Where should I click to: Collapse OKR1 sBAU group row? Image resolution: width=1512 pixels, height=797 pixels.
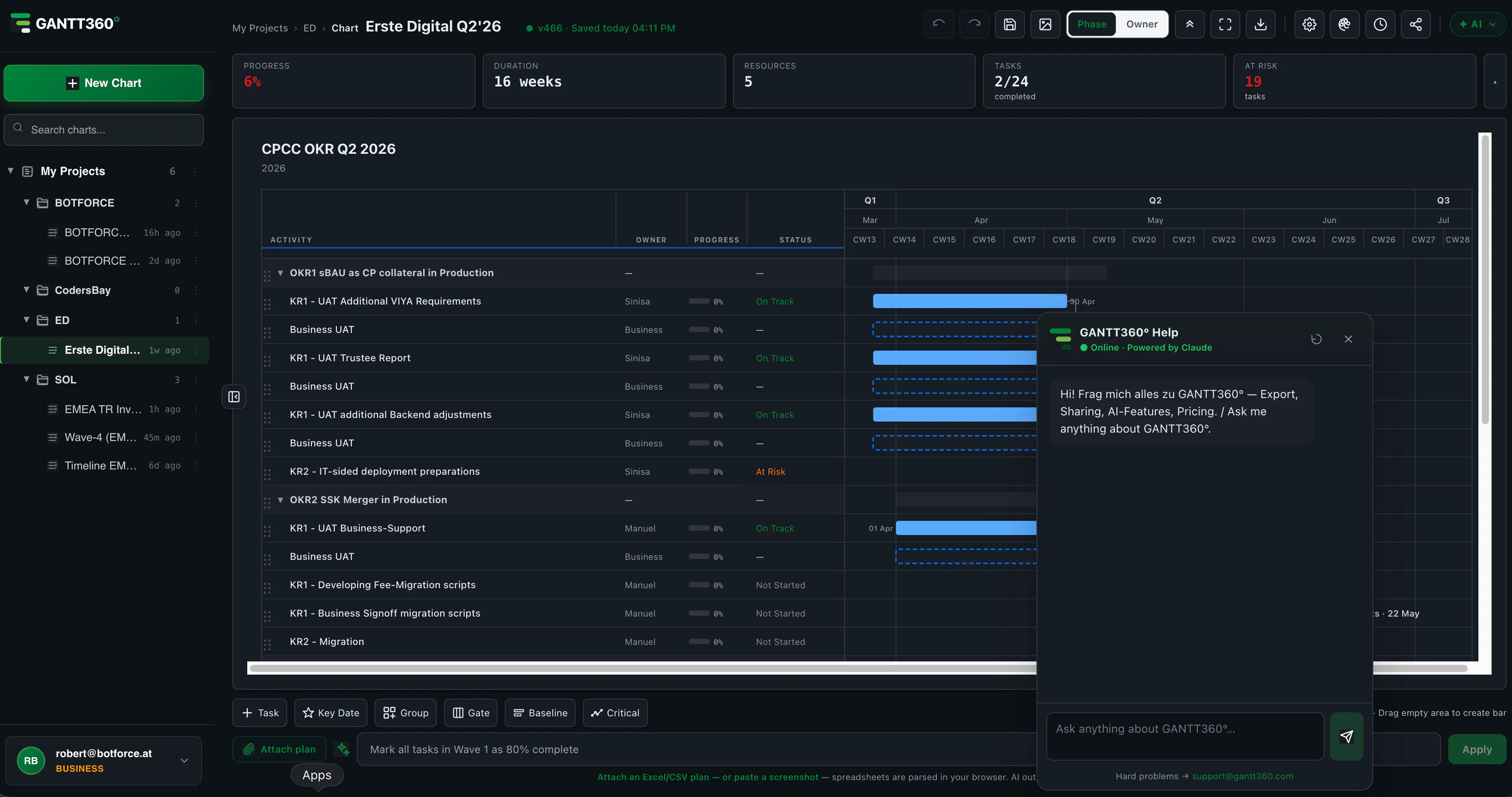[281, 273]
